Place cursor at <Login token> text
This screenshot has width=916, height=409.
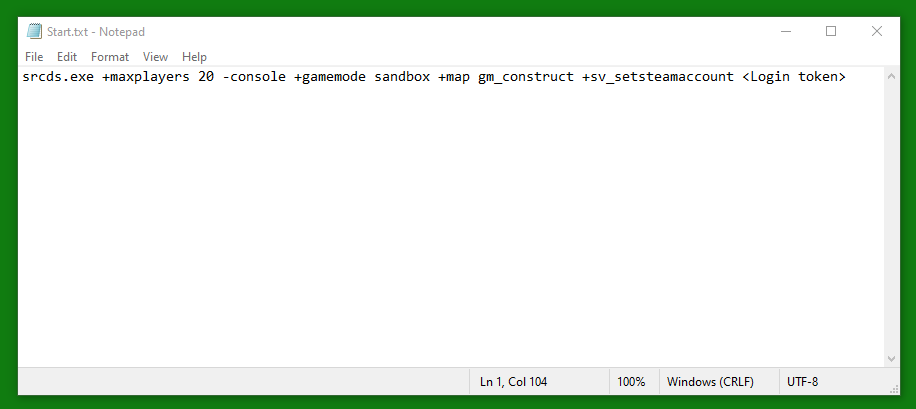[794, 77]
